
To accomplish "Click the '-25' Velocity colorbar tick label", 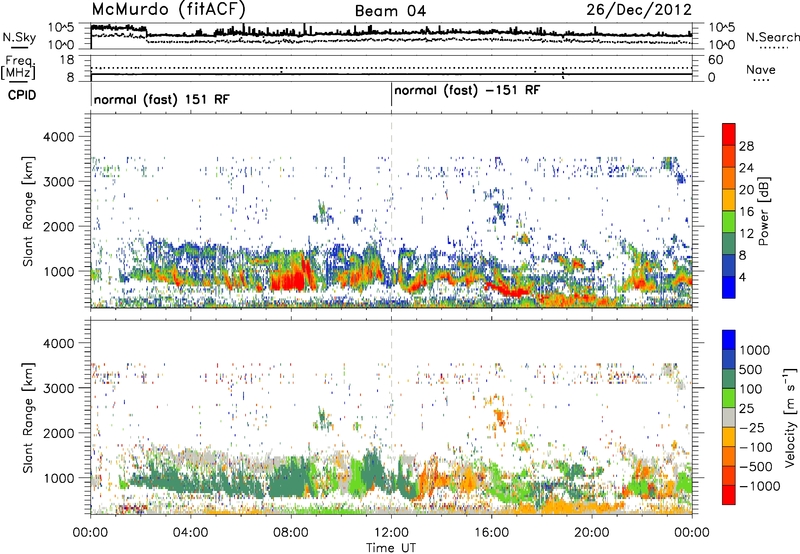I will click(753, 428).
